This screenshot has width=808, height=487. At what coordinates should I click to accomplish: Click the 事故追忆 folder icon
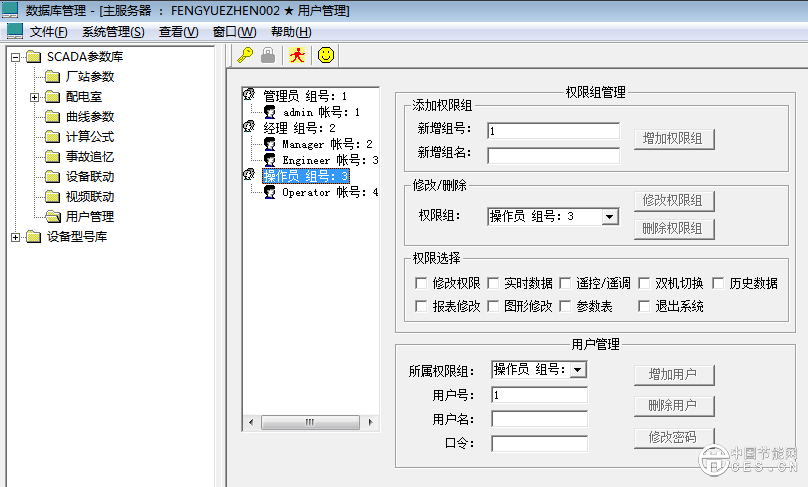tap(53, 157)
